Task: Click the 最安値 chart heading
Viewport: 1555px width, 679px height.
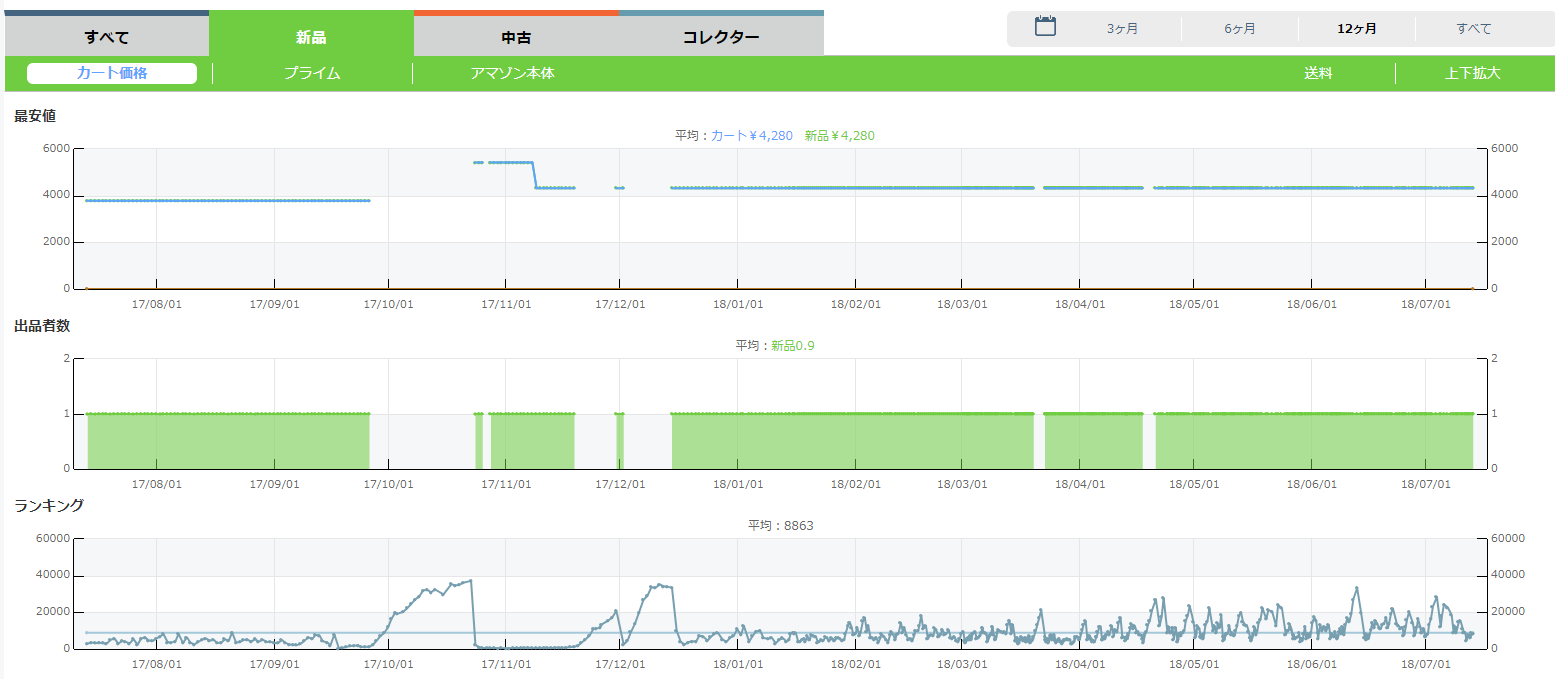Action: pos(35,116)
